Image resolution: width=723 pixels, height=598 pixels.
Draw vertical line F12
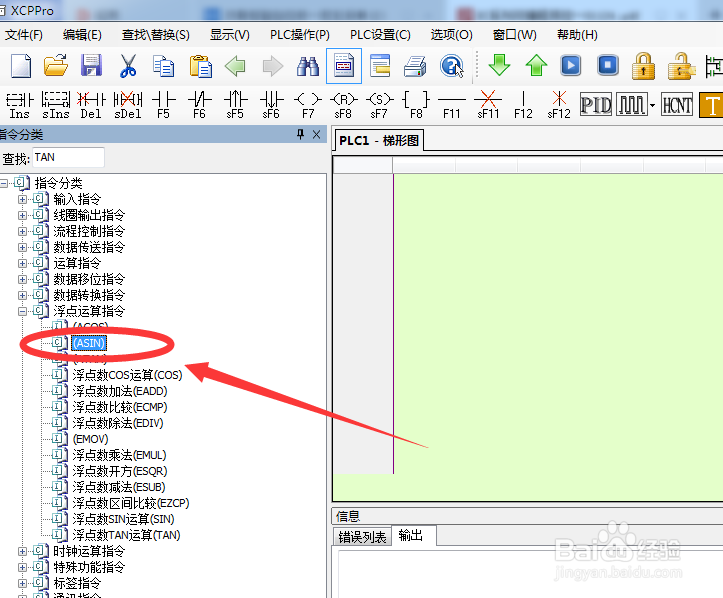coord(523,105)
